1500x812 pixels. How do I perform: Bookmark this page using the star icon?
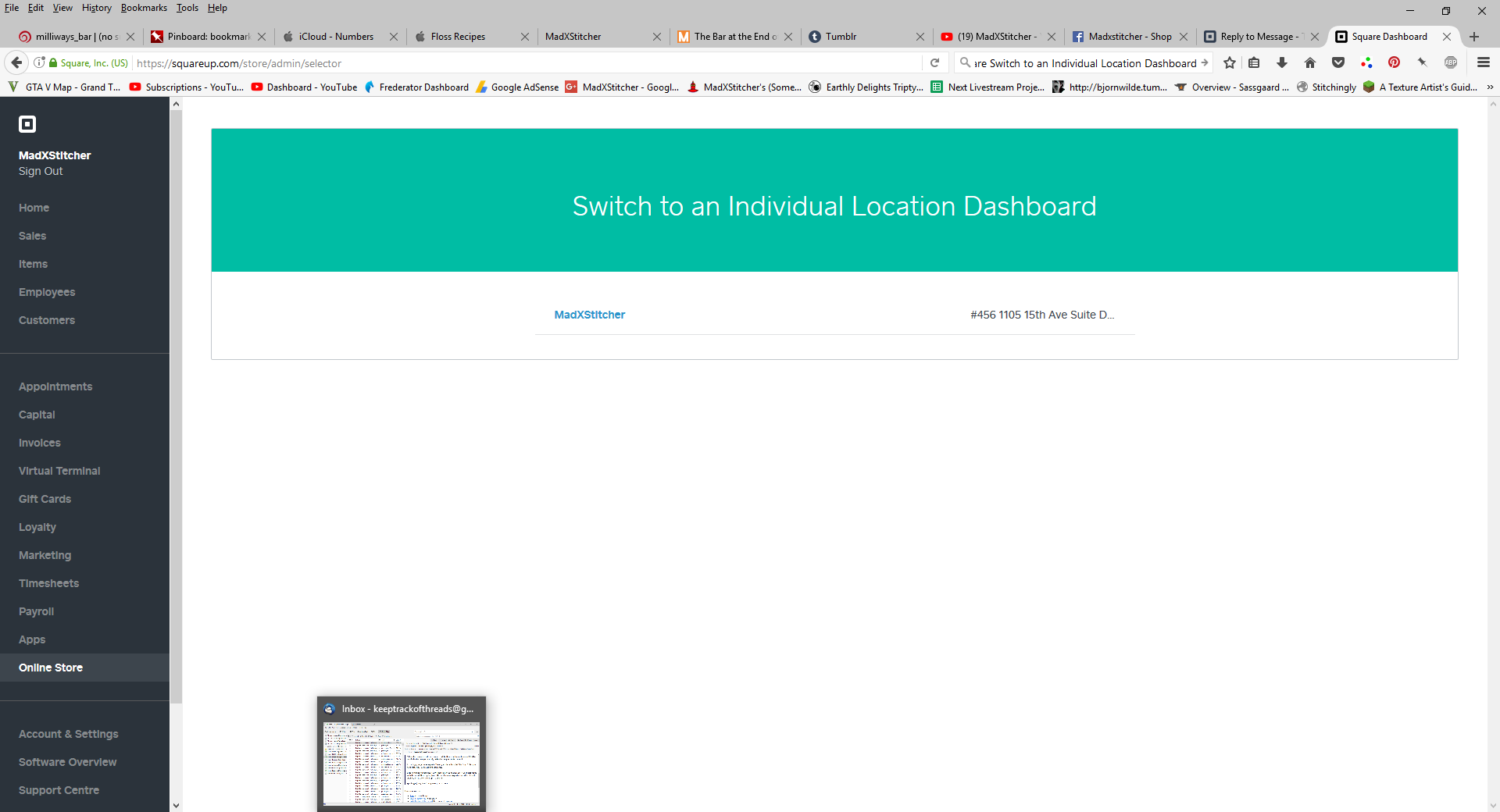1230,63
